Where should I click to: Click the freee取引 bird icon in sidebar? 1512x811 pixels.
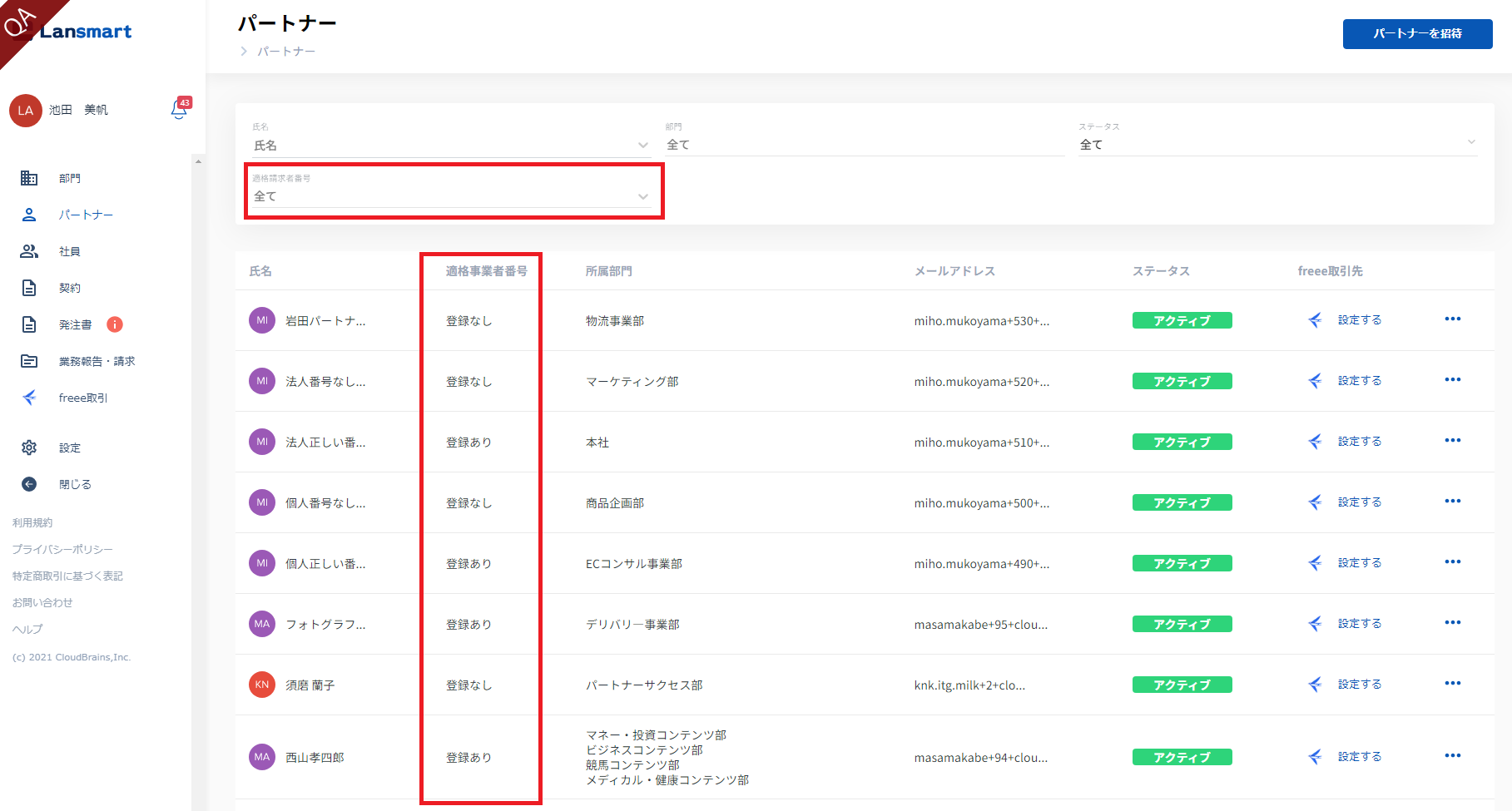tap(29, 398)
